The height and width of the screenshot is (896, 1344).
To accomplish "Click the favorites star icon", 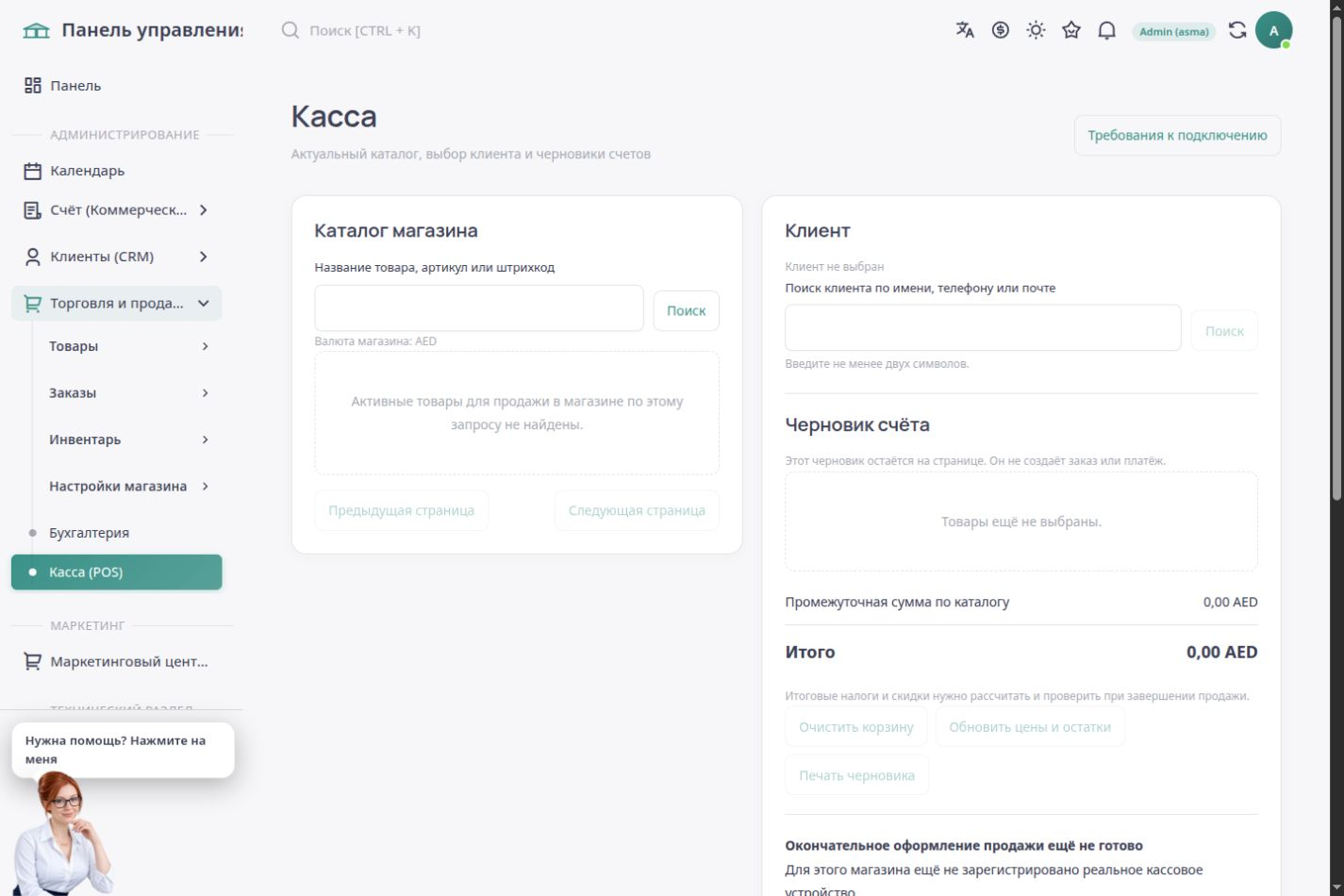I will point(1071,30).
